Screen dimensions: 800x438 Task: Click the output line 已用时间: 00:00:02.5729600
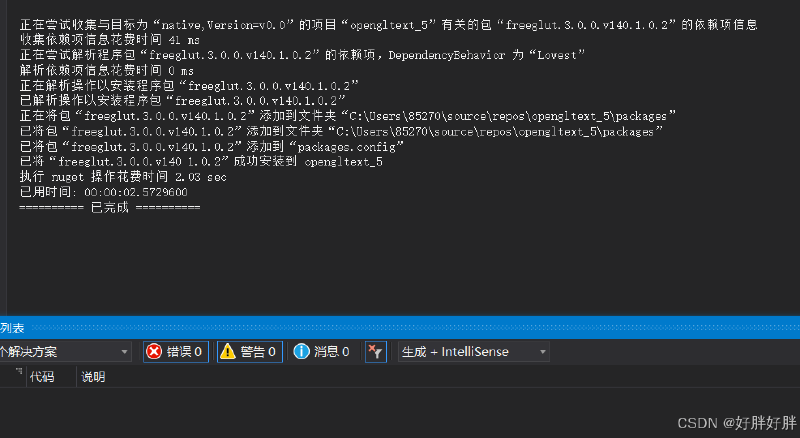pos(104,192)
